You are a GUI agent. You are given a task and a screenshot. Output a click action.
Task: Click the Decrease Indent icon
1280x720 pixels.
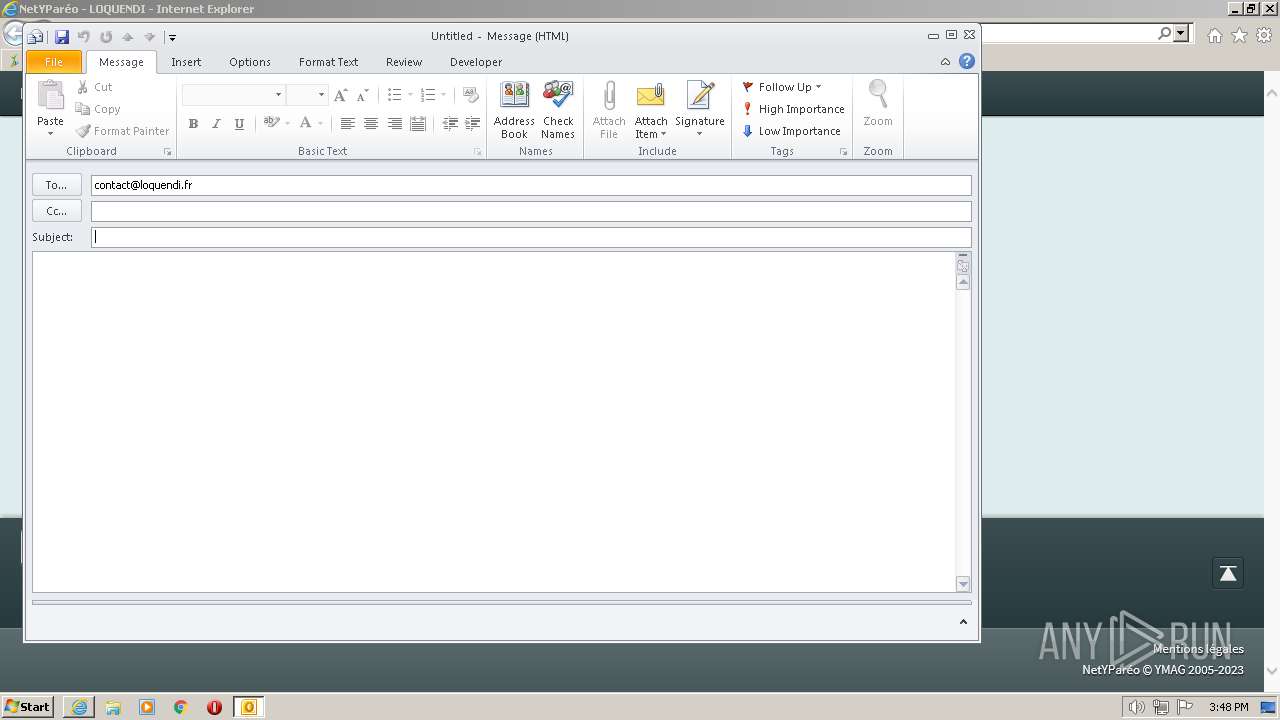point(450,124)
